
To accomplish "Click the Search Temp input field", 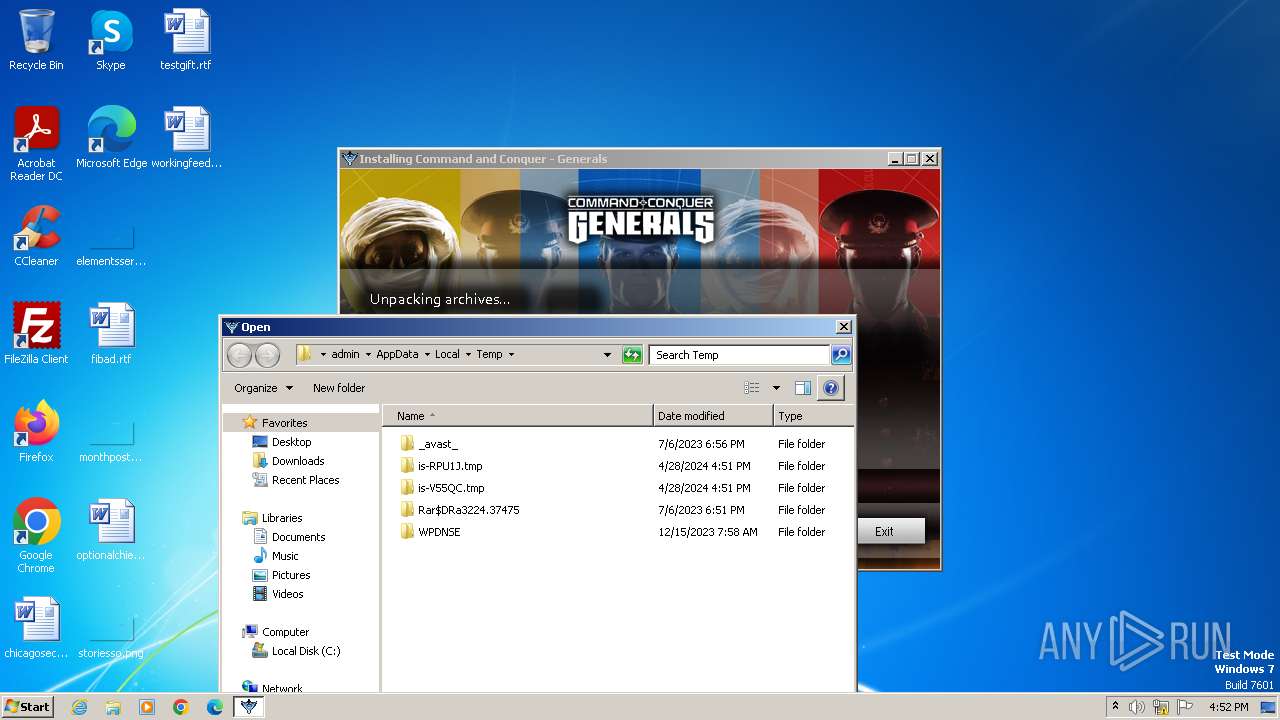I will click(739, 355).
